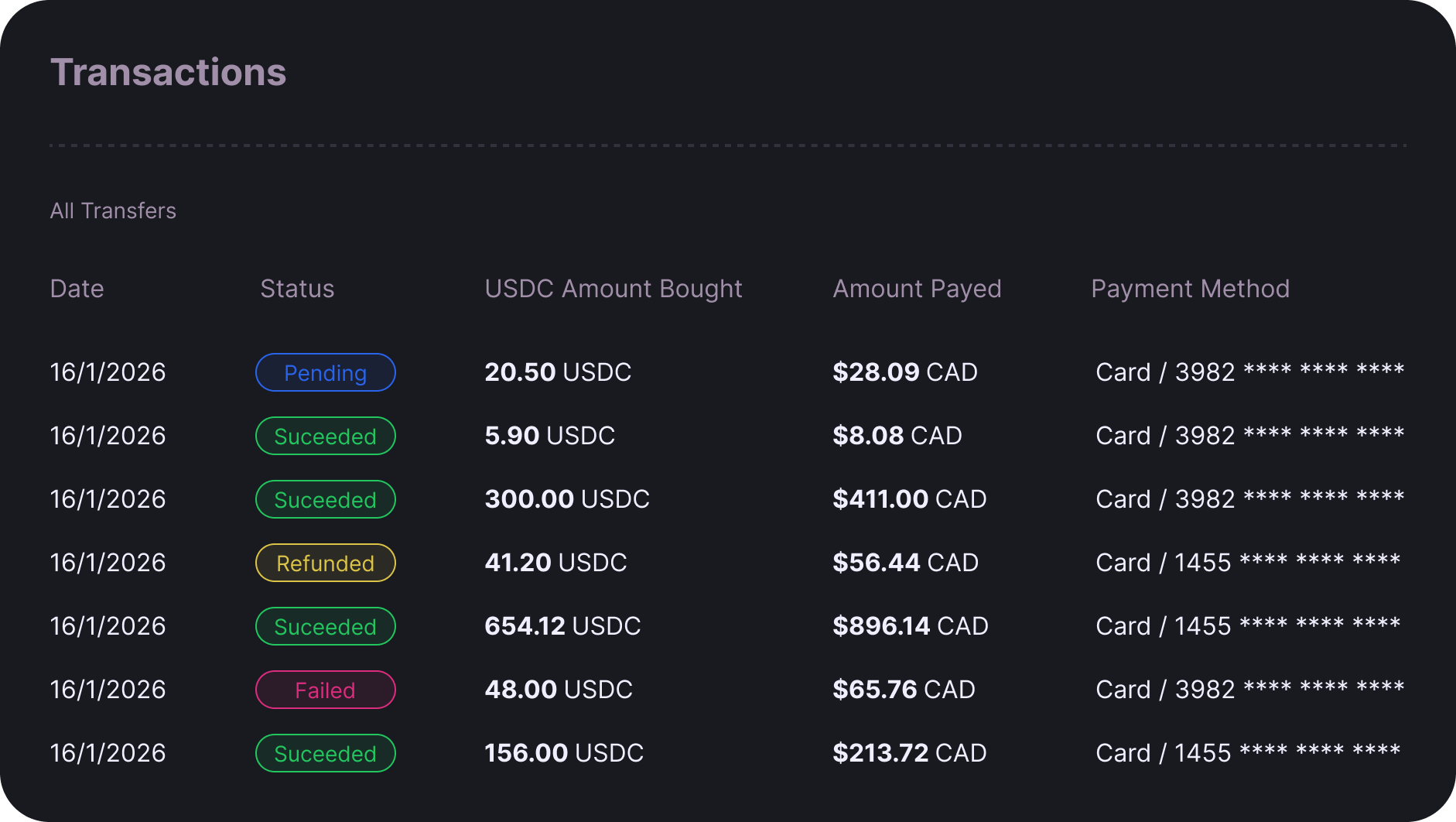Click the Amount Payed column header
Screen dimensions: 1456x822
click(x=917, y=289)
